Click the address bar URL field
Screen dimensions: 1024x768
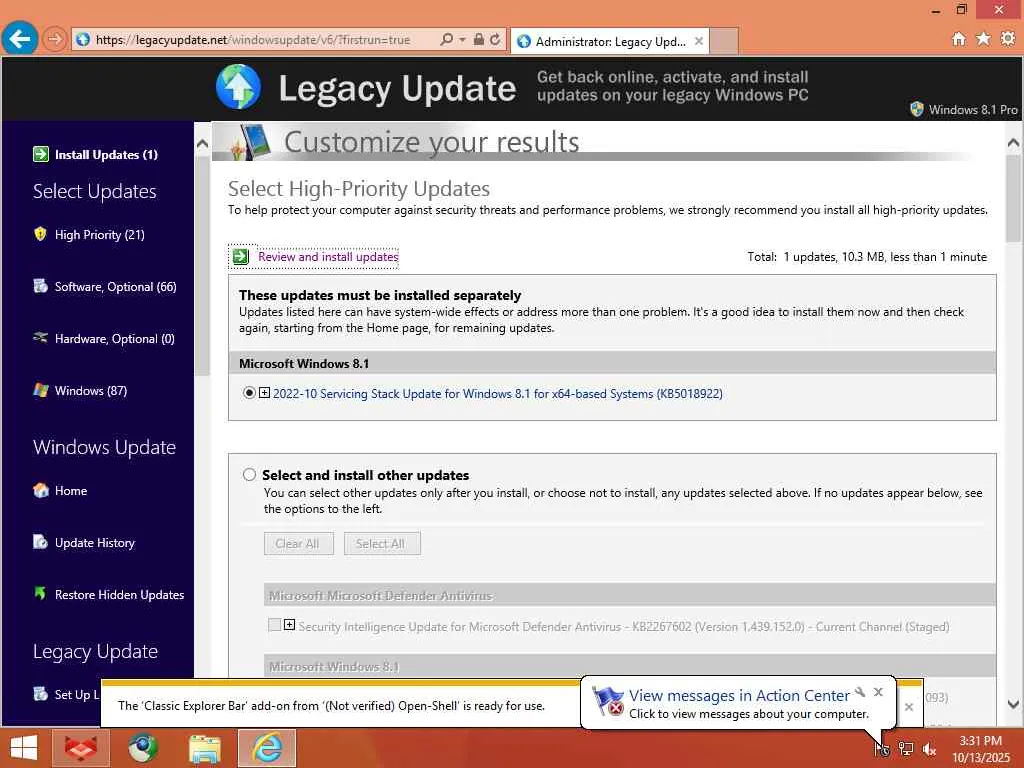coord(253,39)
